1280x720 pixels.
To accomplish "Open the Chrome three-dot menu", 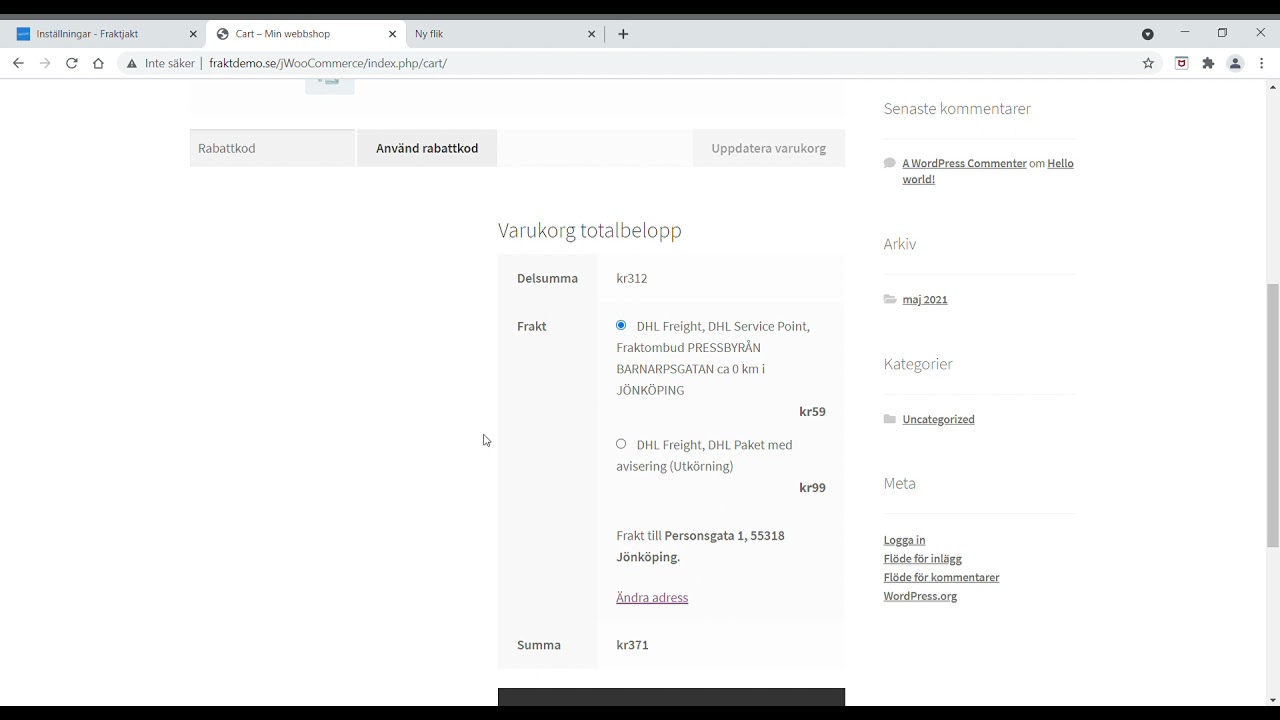I will pyautogui.click(x=1262, y=63).
